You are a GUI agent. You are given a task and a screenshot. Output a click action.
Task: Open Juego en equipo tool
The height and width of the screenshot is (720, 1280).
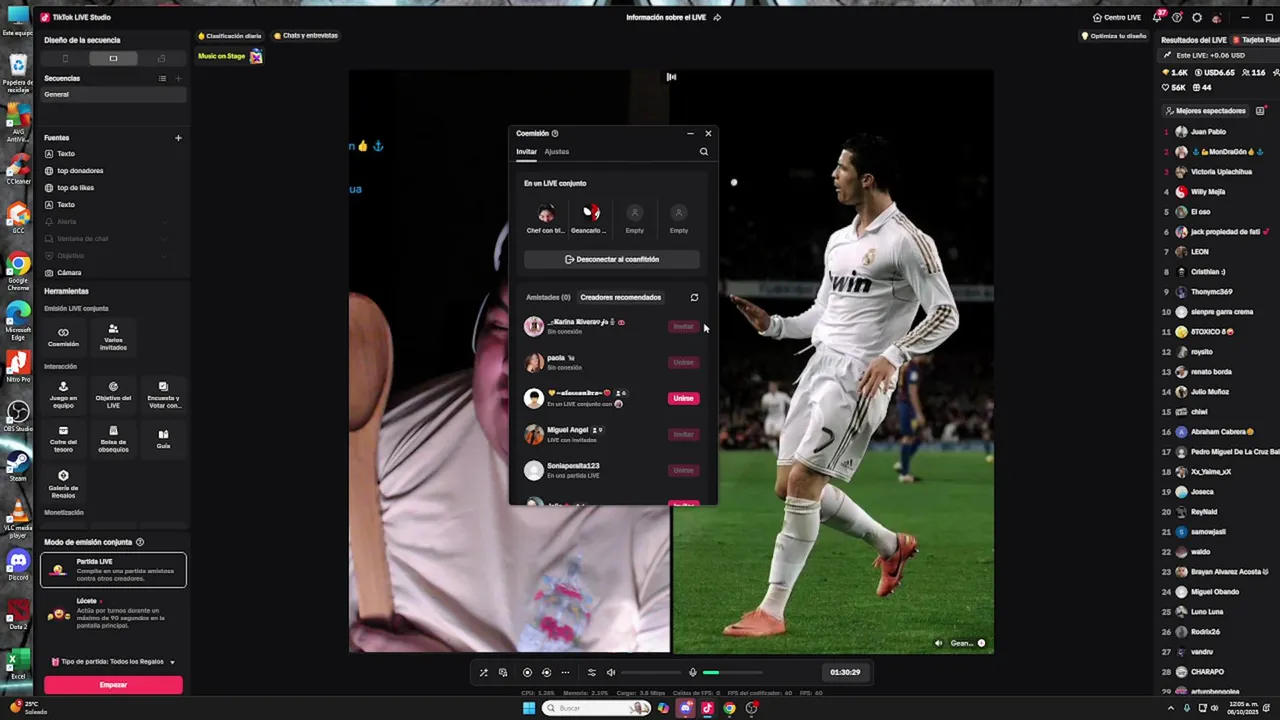(63, 394)
